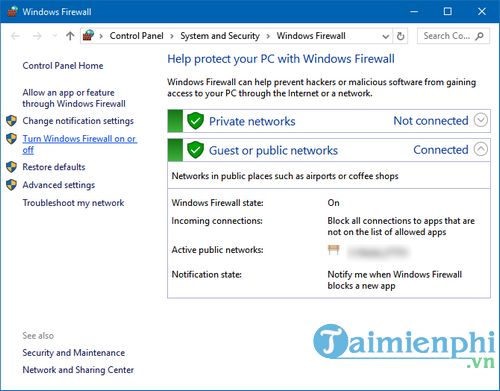This screenshot has height=391, width=500.
Task: Open Network and Sharing Center
Action: (x=78, y=370)
